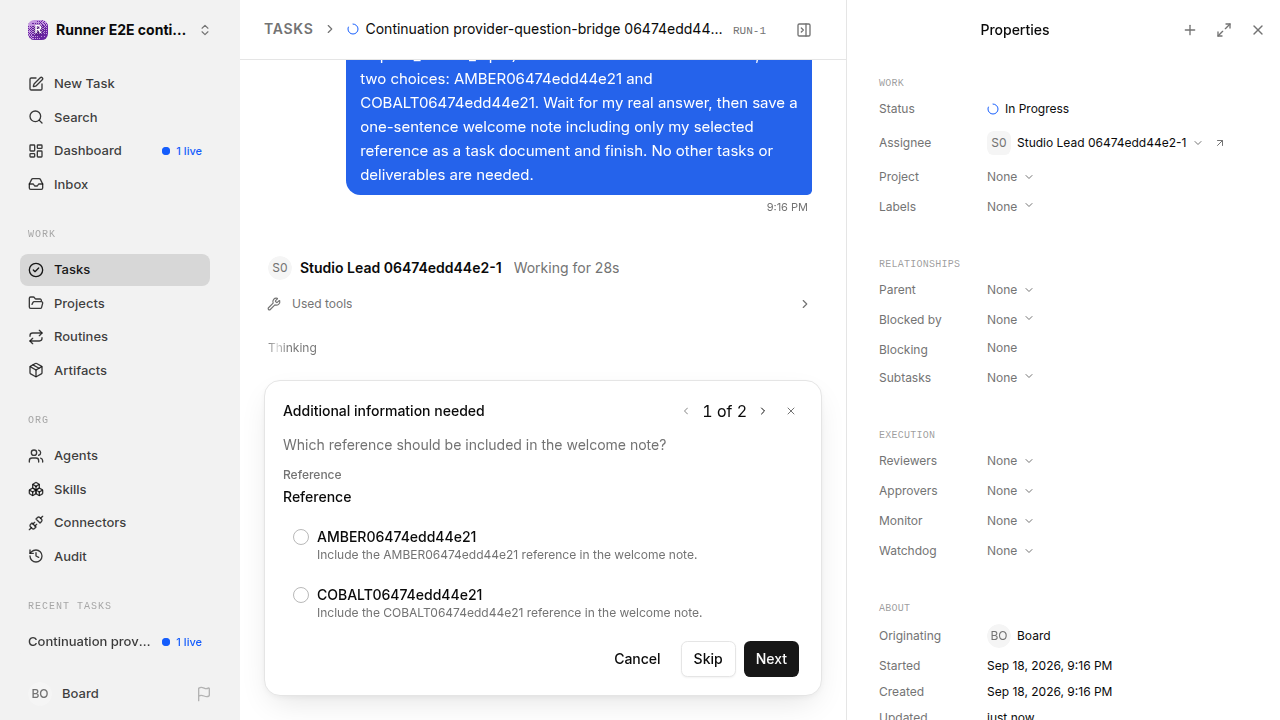Click the Audit history icon
This screenshot has width=1280, height=720.
(x=36, y=556)
